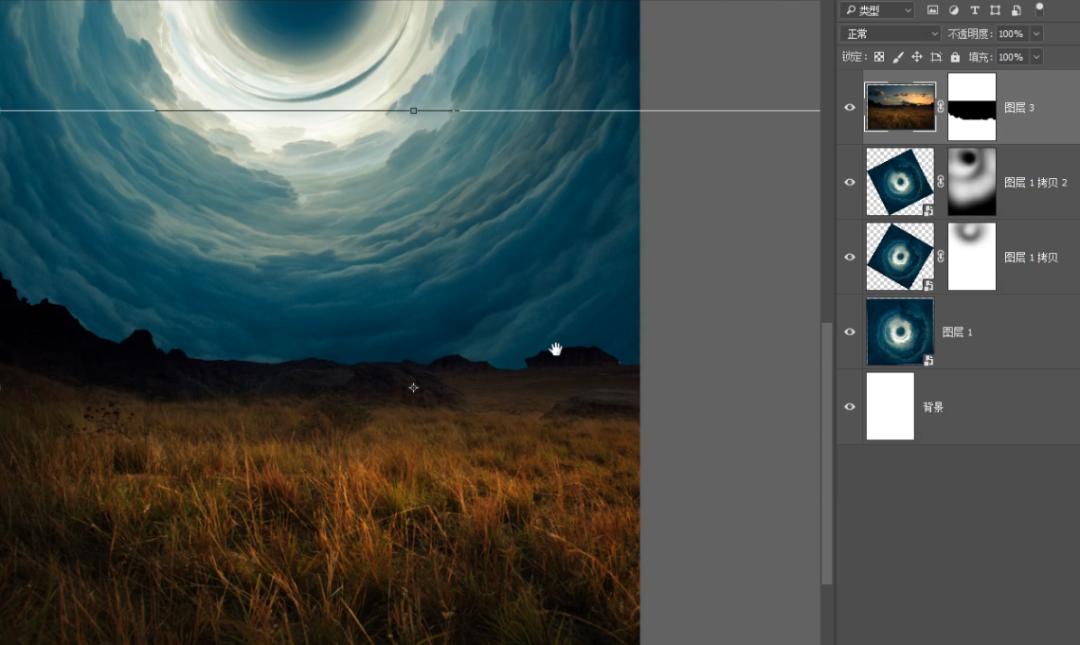The image size is (1080, 645).
Task: Toggle the layer filter on/off switch
Action: pyautogui.click(x=1039, y=8)
